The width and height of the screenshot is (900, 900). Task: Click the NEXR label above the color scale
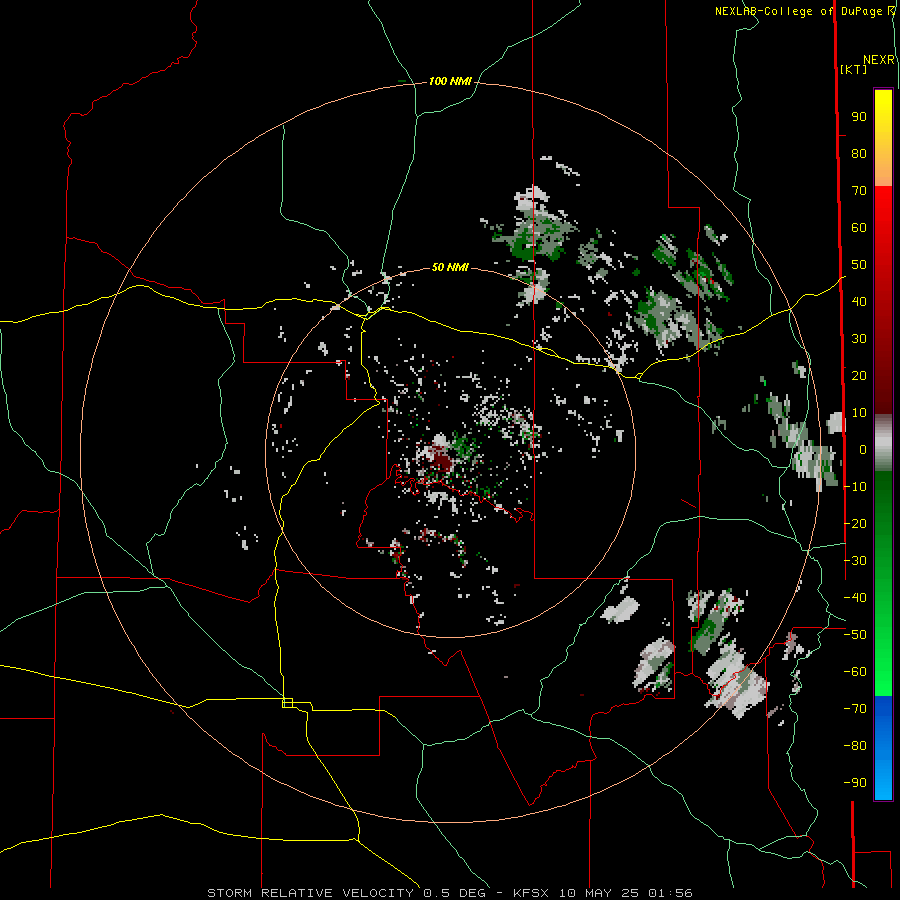879,60
